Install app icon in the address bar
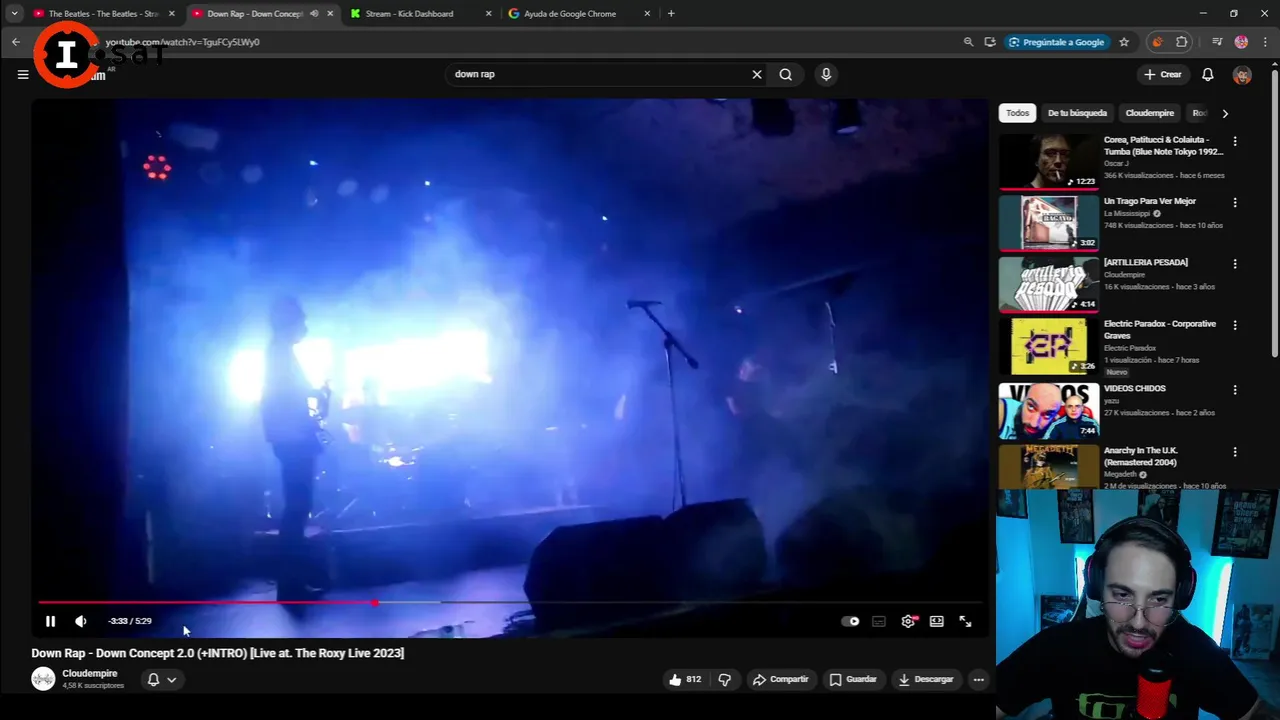Screen dimensions: 1280x720 (x=990, y=42)
